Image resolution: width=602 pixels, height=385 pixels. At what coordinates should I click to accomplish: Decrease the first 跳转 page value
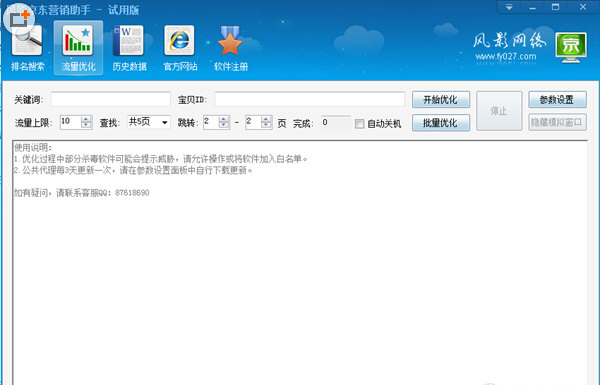point(223,126)
